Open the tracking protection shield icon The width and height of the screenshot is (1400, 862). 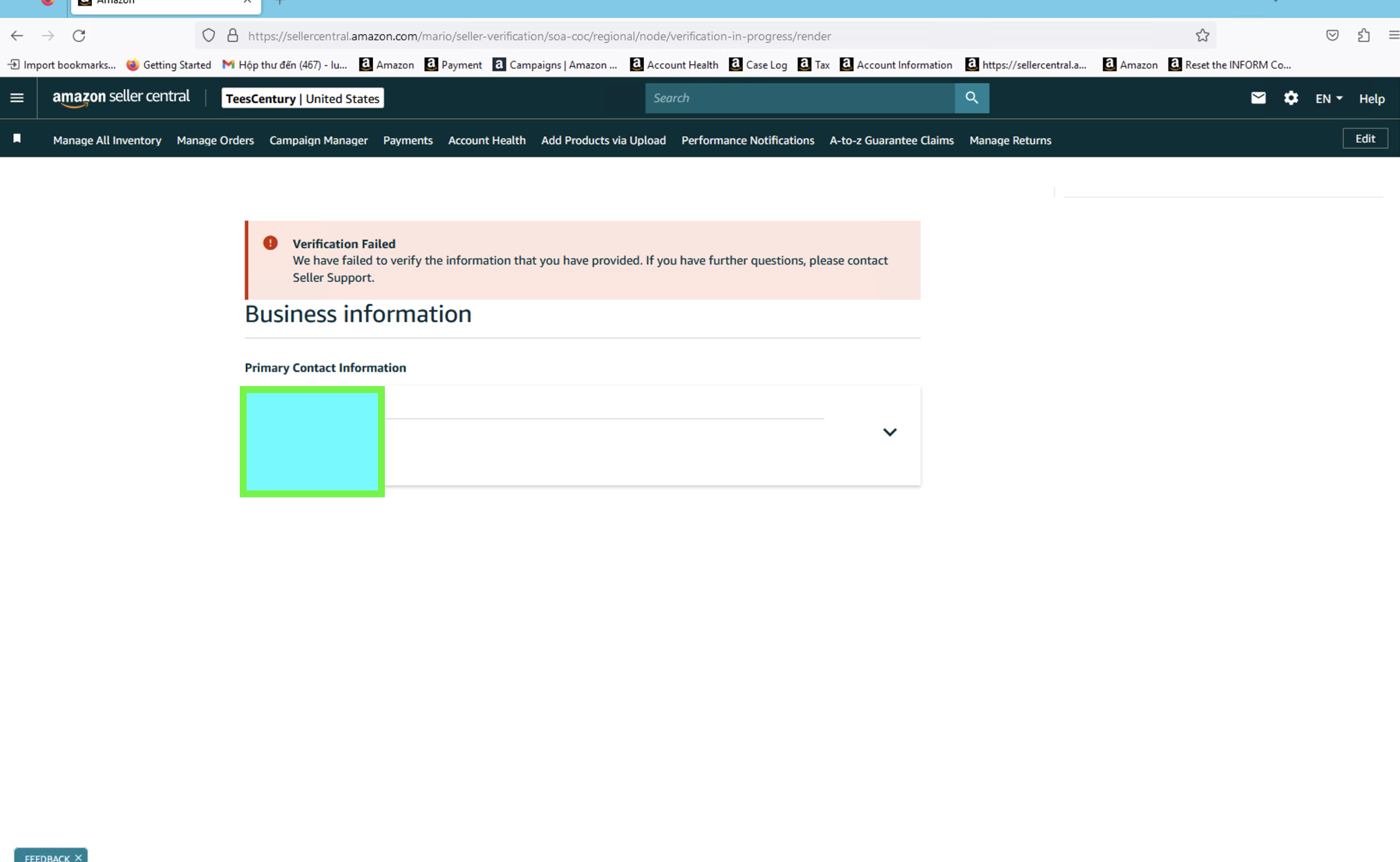pos(209,36)
